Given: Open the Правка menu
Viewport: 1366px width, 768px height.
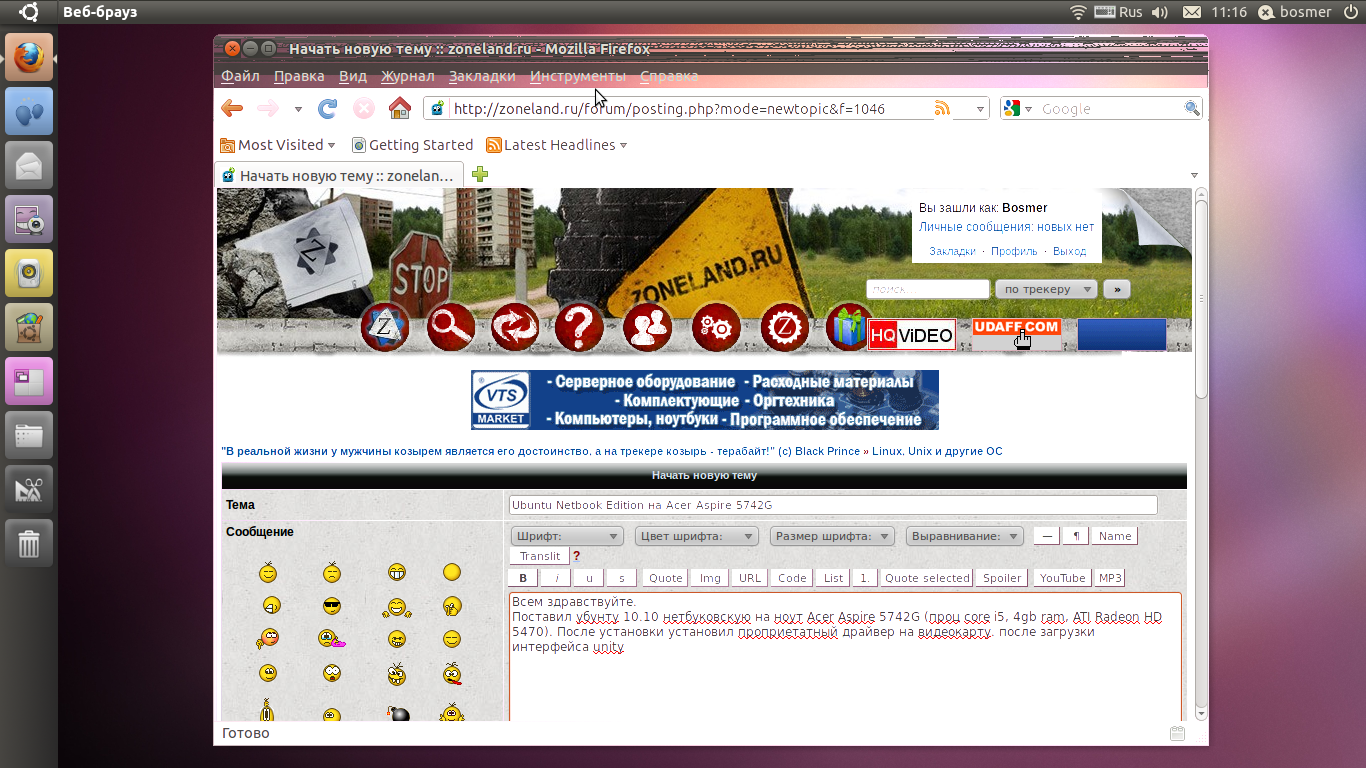Looking at the screenshot, I should point(299,76).
